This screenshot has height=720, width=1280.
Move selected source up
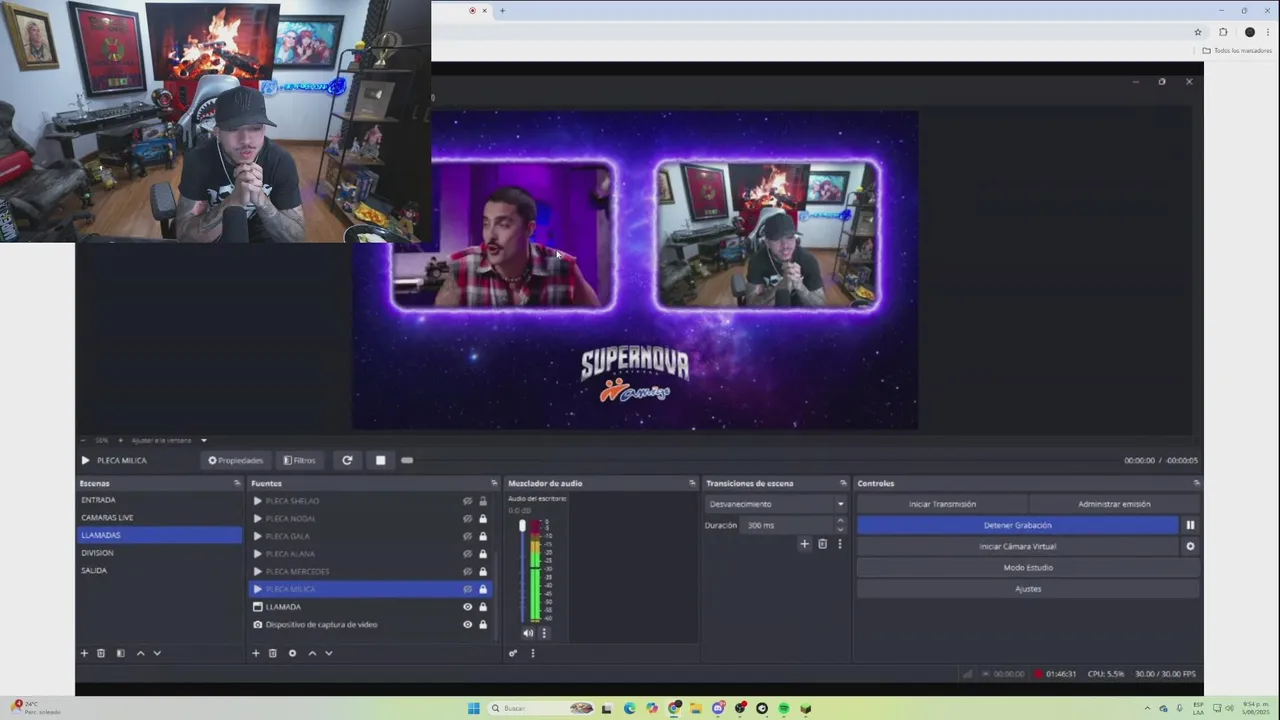(x=312, y=653)
